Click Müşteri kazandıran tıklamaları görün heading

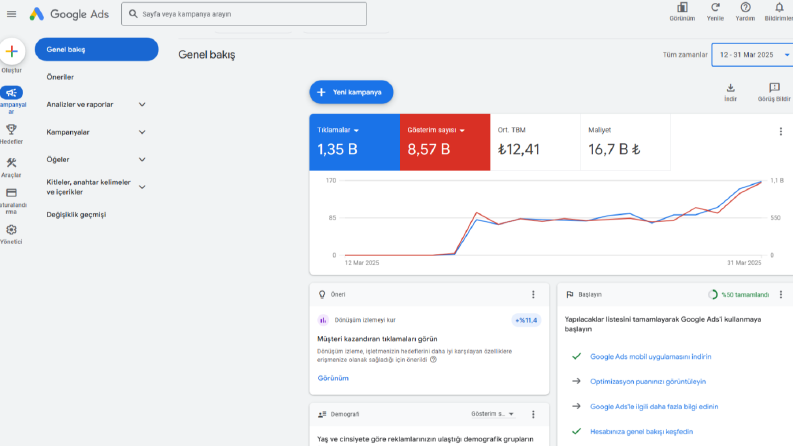pyautogui.click(x=377, y=339)
